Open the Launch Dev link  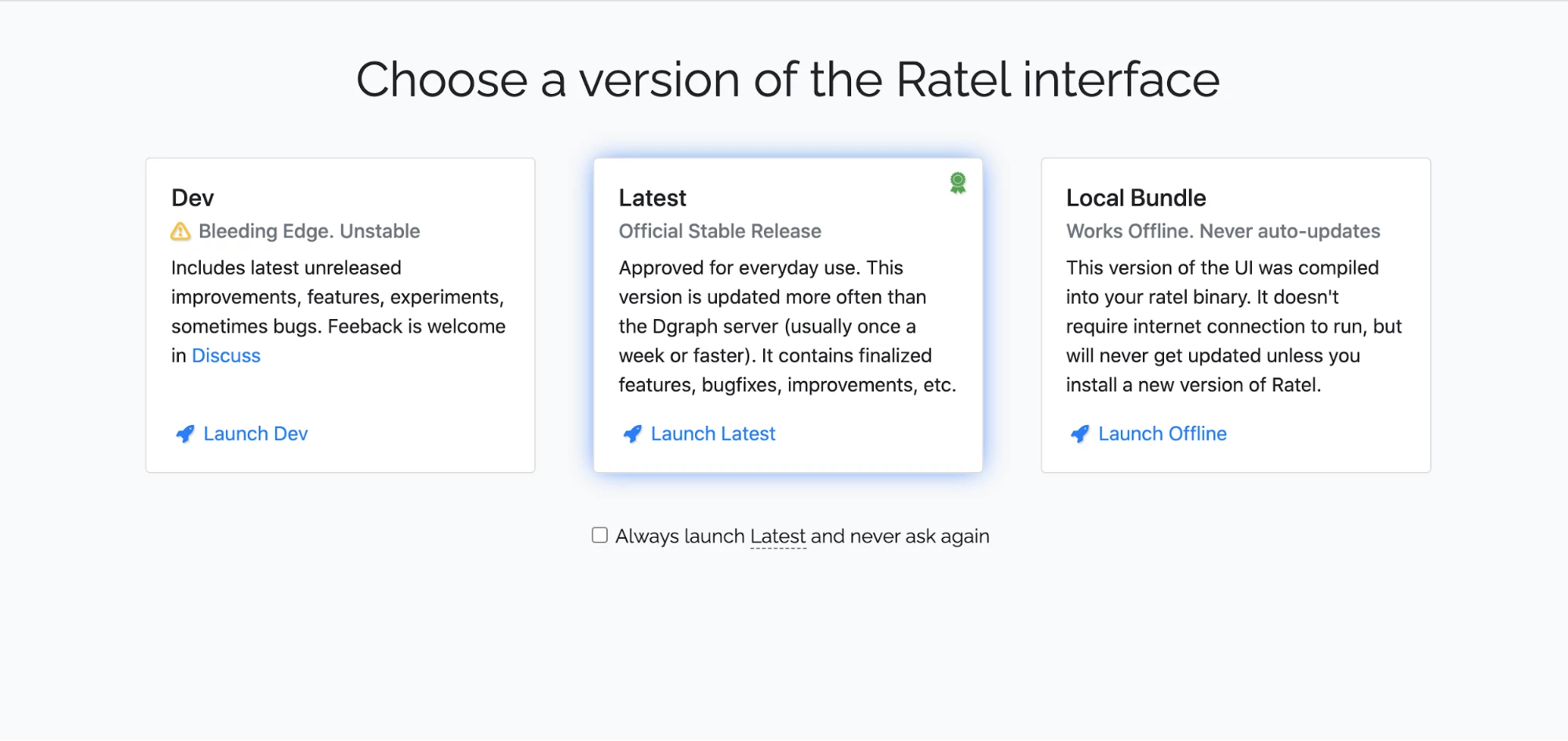256,434
